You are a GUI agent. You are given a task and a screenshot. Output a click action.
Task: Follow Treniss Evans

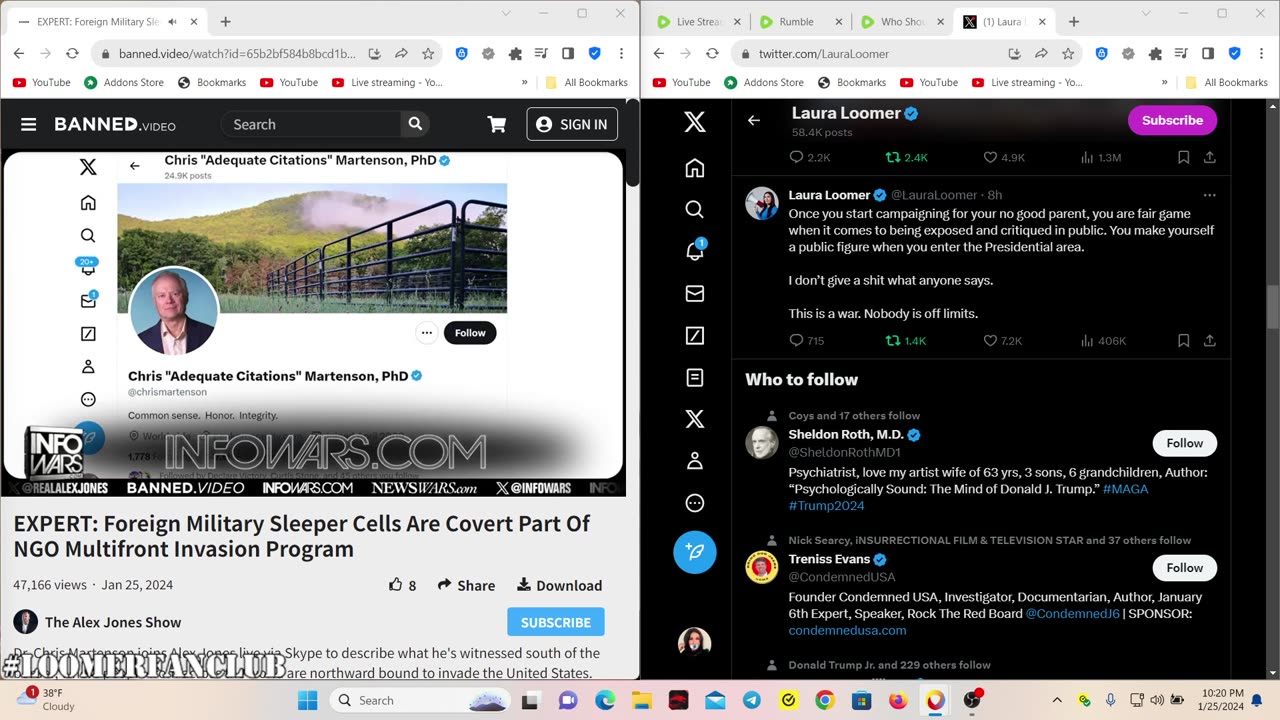1184,567
